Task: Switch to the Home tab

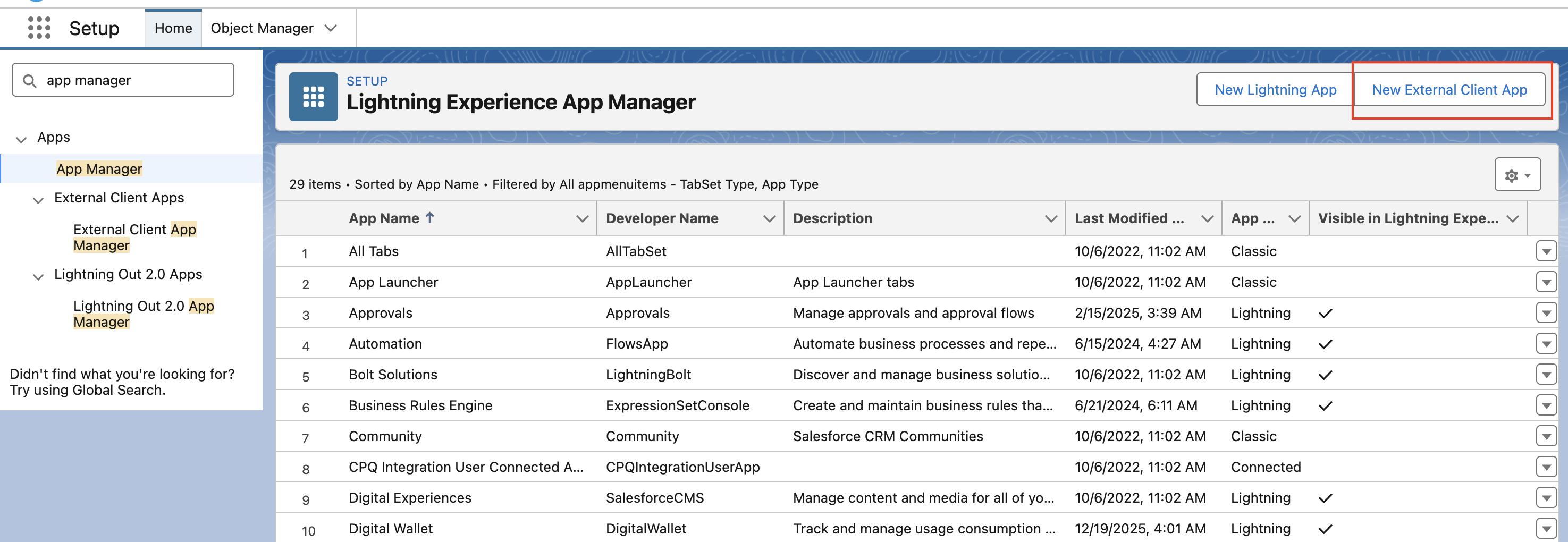Action: tap(173, 28)
